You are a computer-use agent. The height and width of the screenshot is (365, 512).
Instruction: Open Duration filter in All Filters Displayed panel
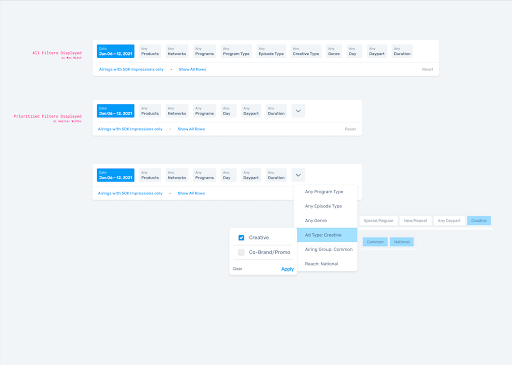[402, 51]
